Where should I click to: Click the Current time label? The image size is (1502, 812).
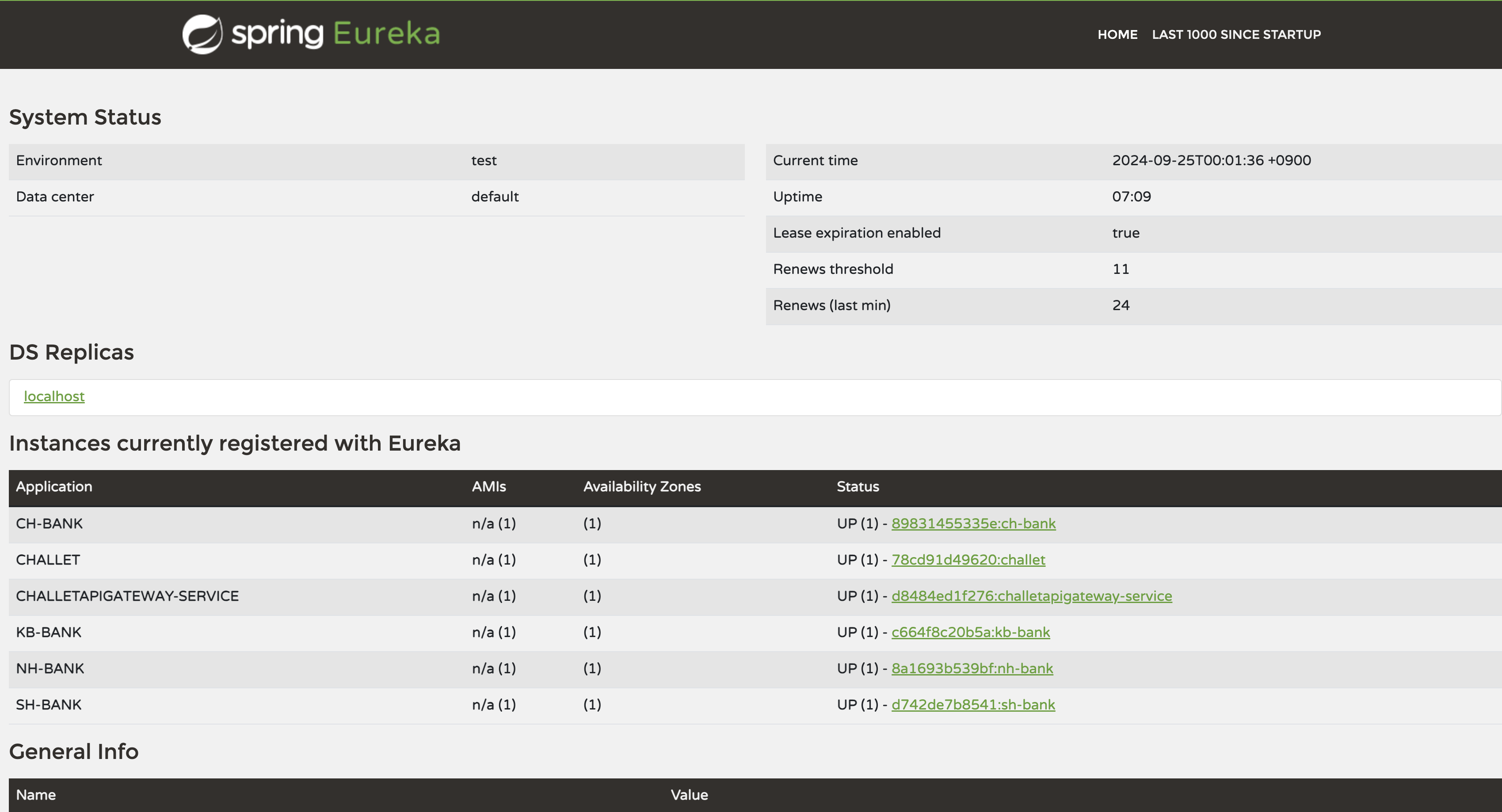815,160
